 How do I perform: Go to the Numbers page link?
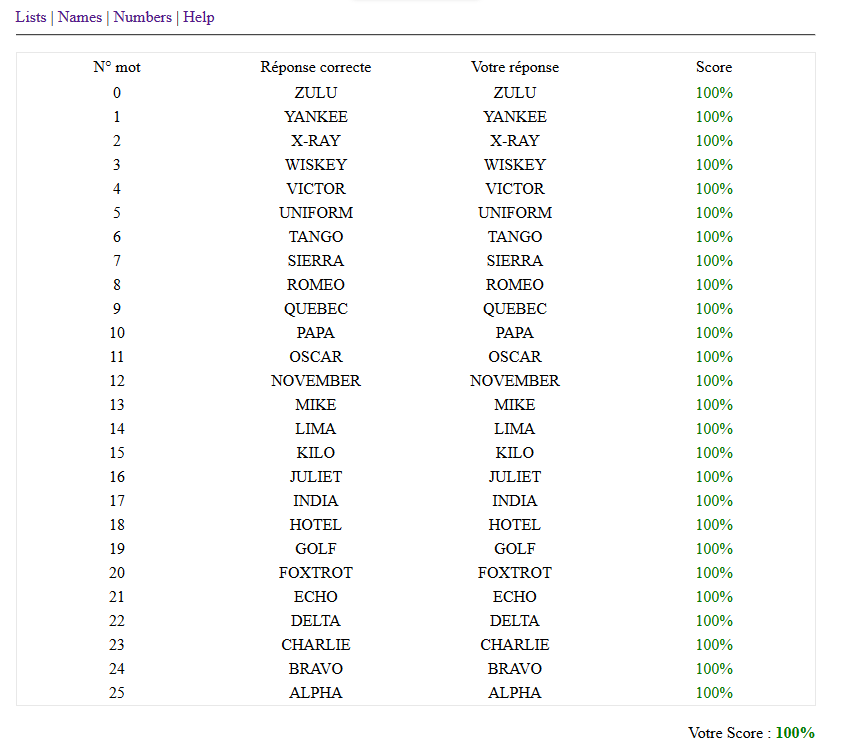[x=142, y=17]
